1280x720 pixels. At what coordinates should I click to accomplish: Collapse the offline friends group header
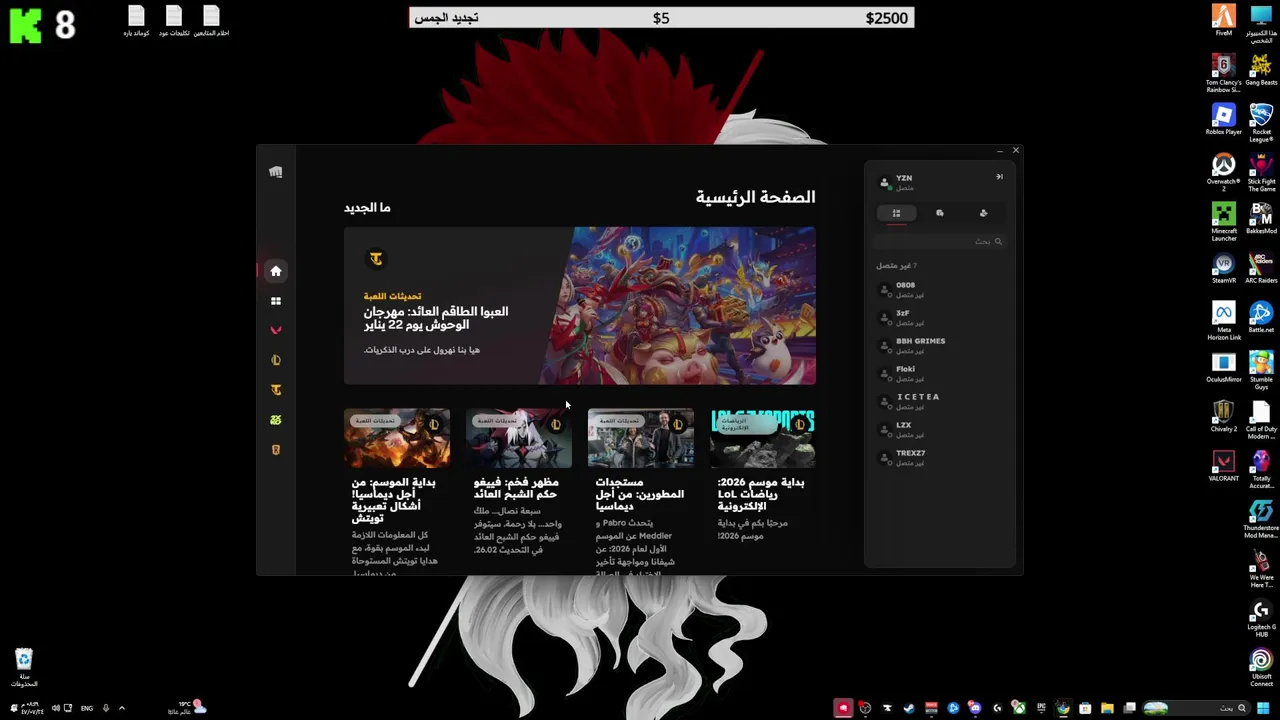tap(897, 265)
